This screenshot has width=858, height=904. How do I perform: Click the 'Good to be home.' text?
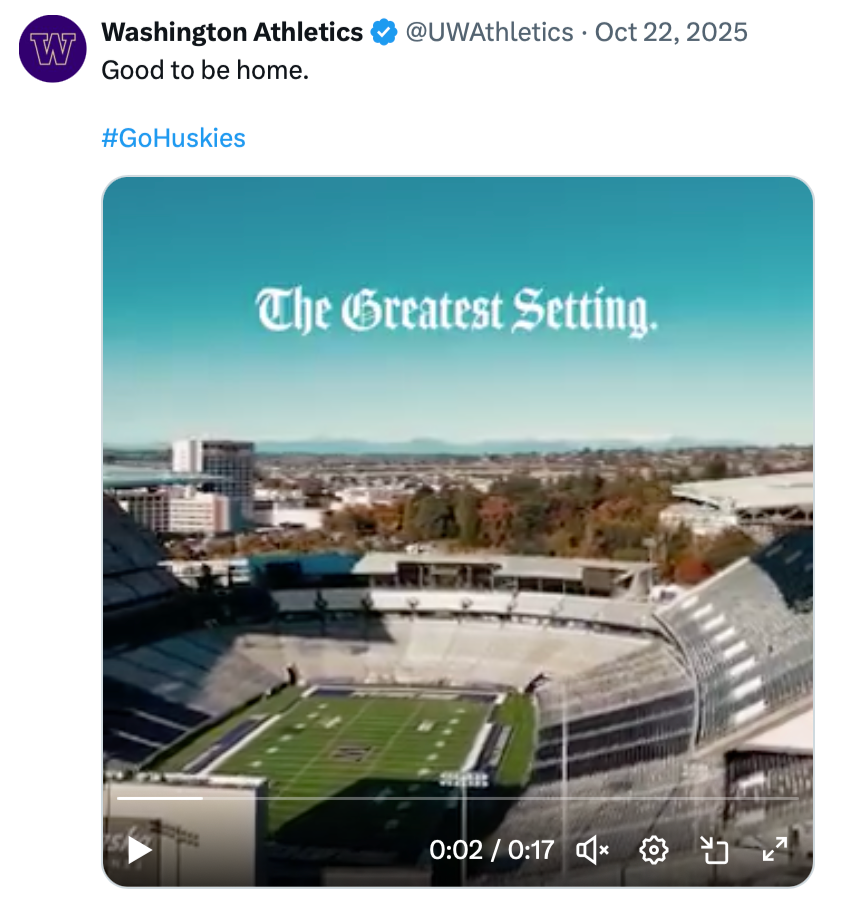point(205,72)
